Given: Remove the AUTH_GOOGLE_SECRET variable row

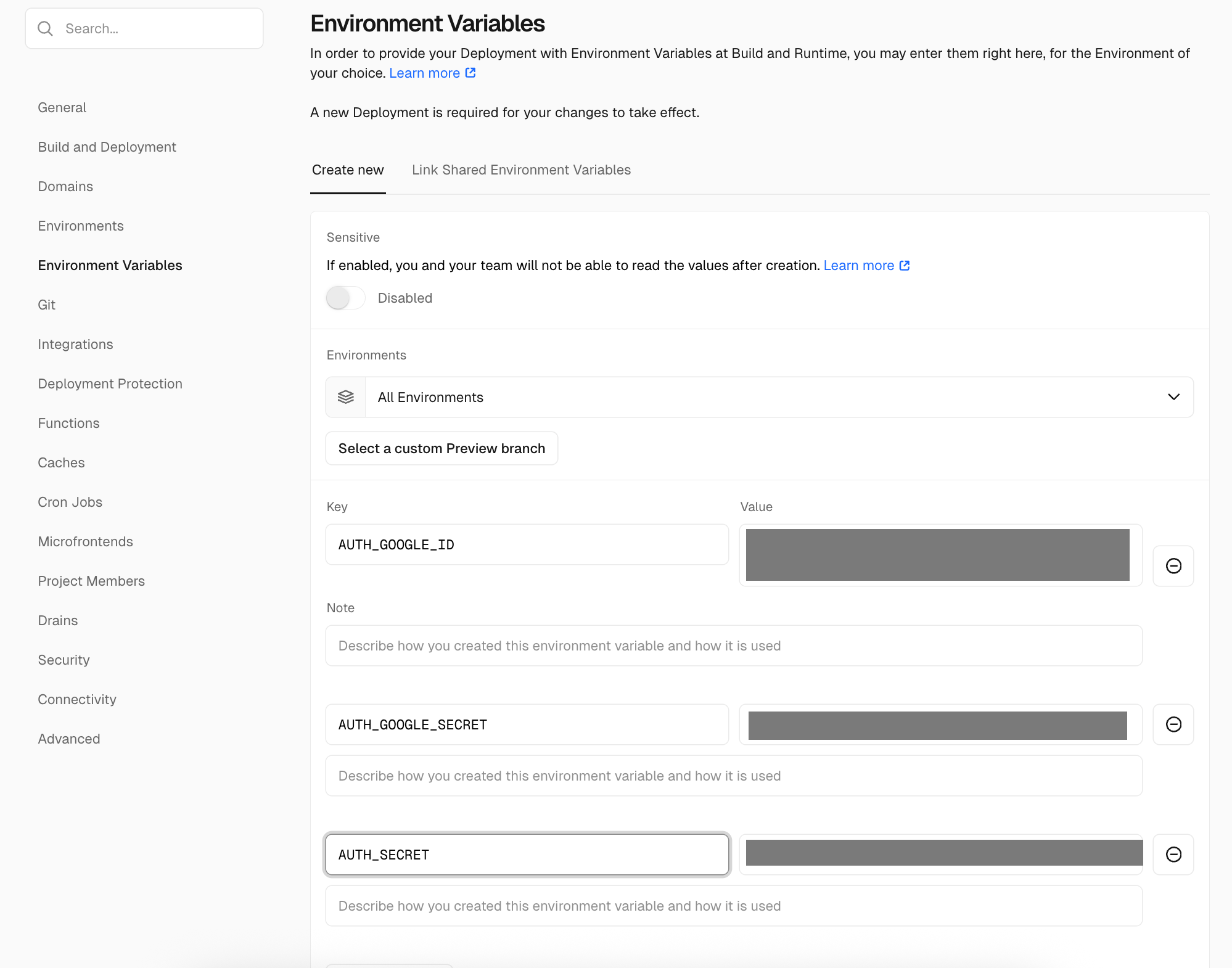Looking at the screenshot, I should (x=1173, y=724).
